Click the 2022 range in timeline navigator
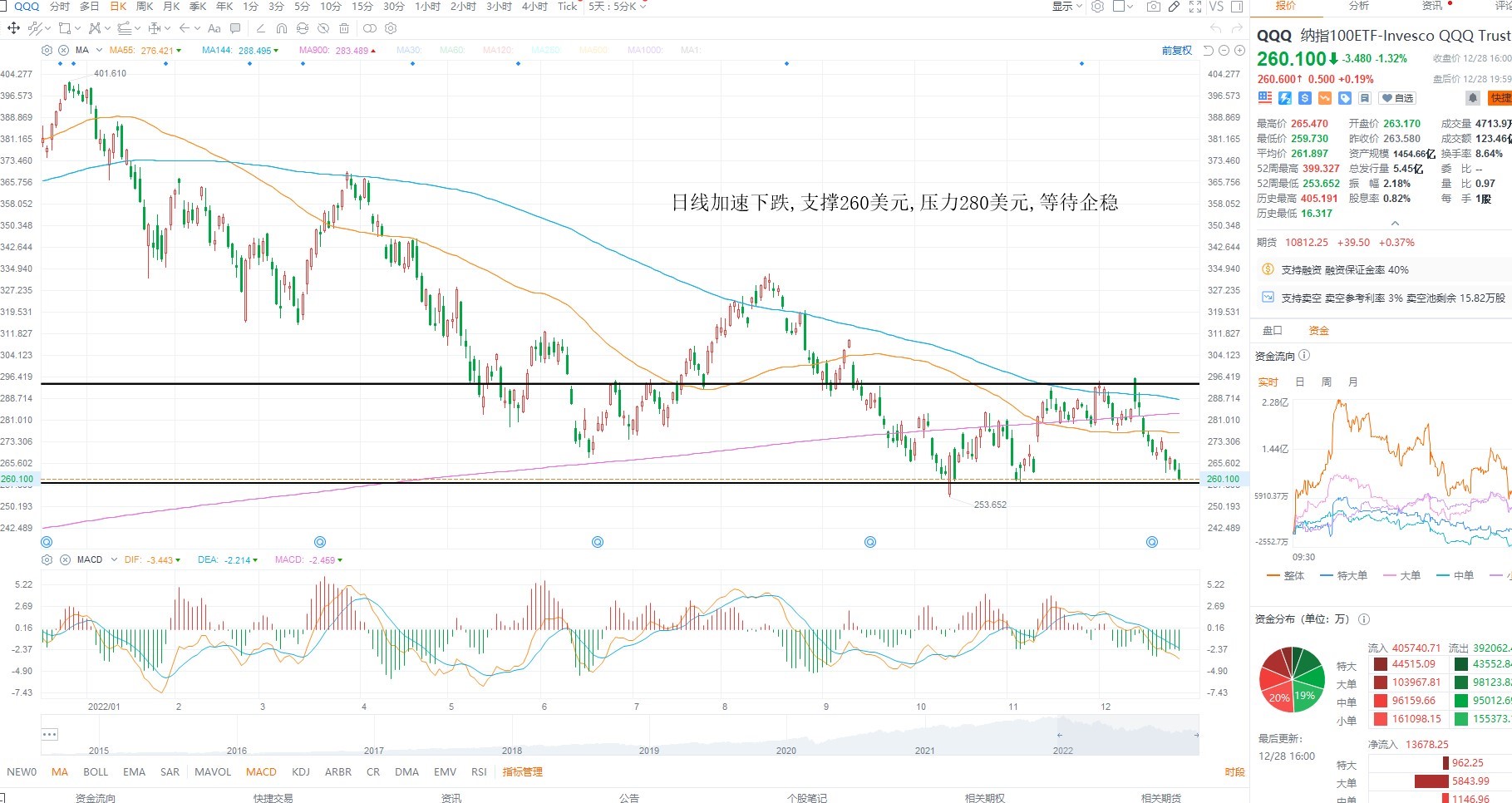This screenshot has width=1512, height=803. pos(1062,751)
